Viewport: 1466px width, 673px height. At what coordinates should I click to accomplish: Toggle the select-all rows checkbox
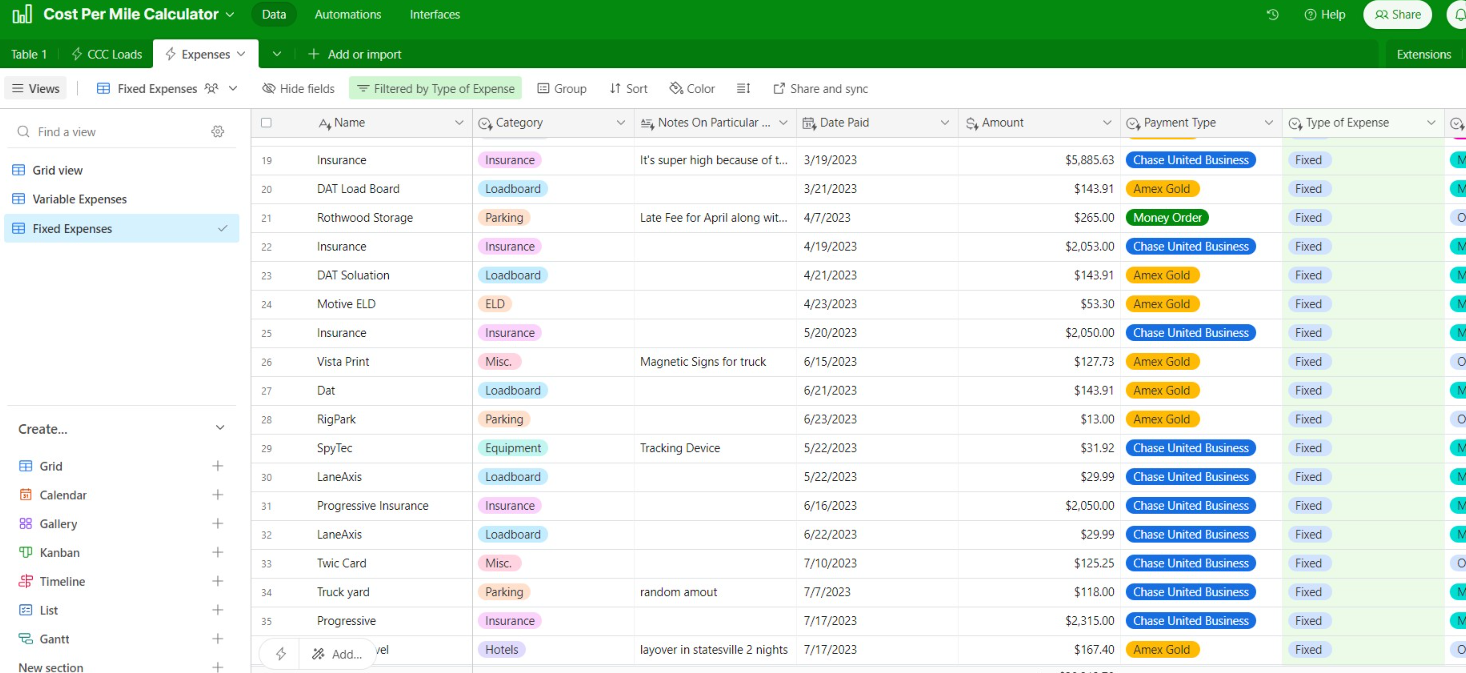pyautogui.click(x=266, y=123)
